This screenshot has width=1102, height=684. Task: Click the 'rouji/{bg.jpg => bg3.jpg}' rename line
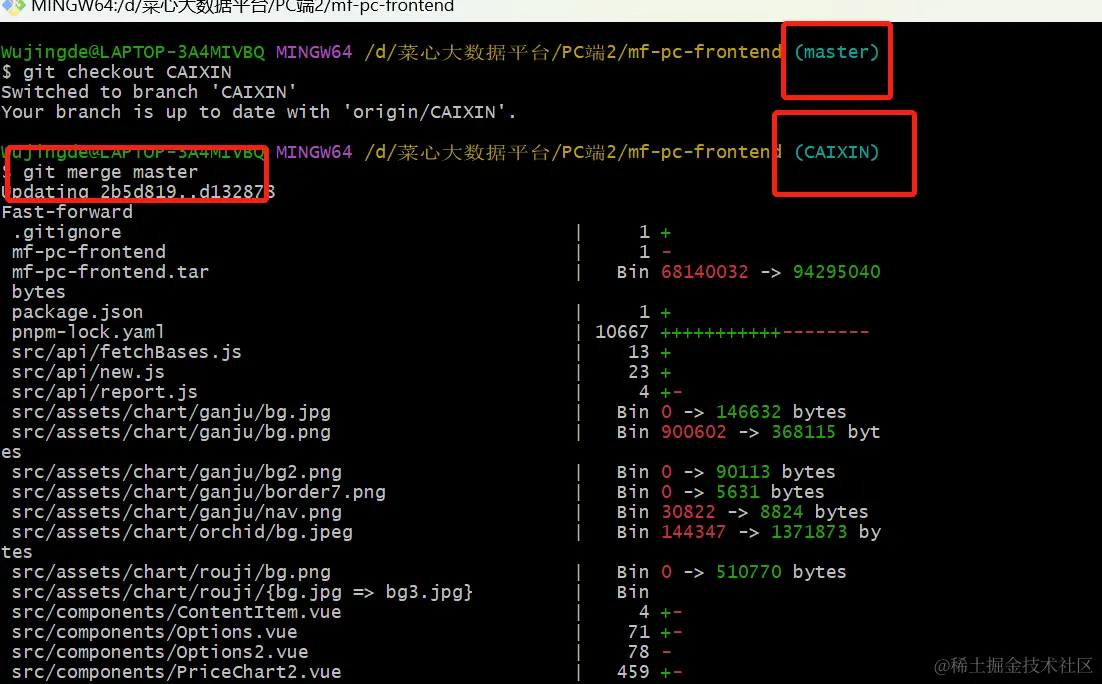(242, 592)
